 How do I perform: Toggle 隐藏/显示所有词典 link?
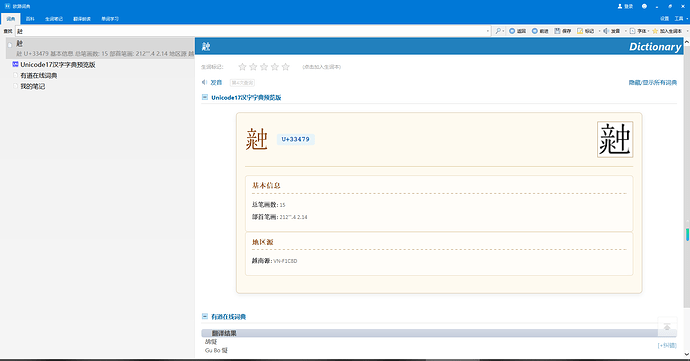coord(653,82)
